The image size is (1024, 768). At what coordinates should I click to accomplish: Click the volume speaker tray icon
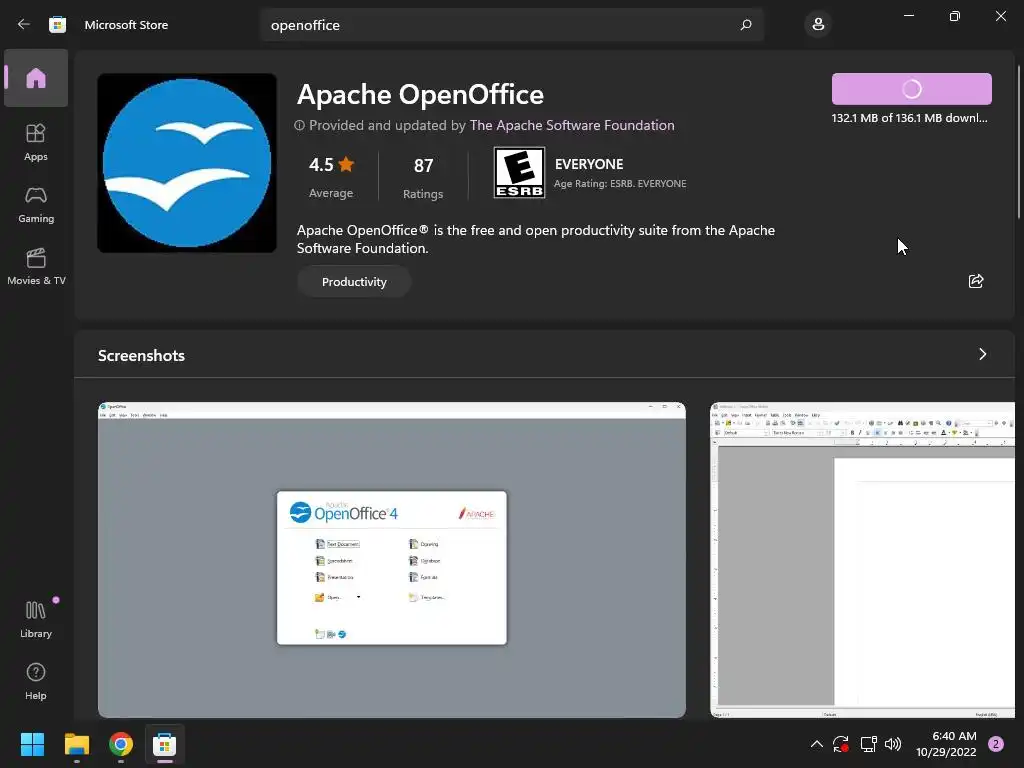(x=893, y=744)
